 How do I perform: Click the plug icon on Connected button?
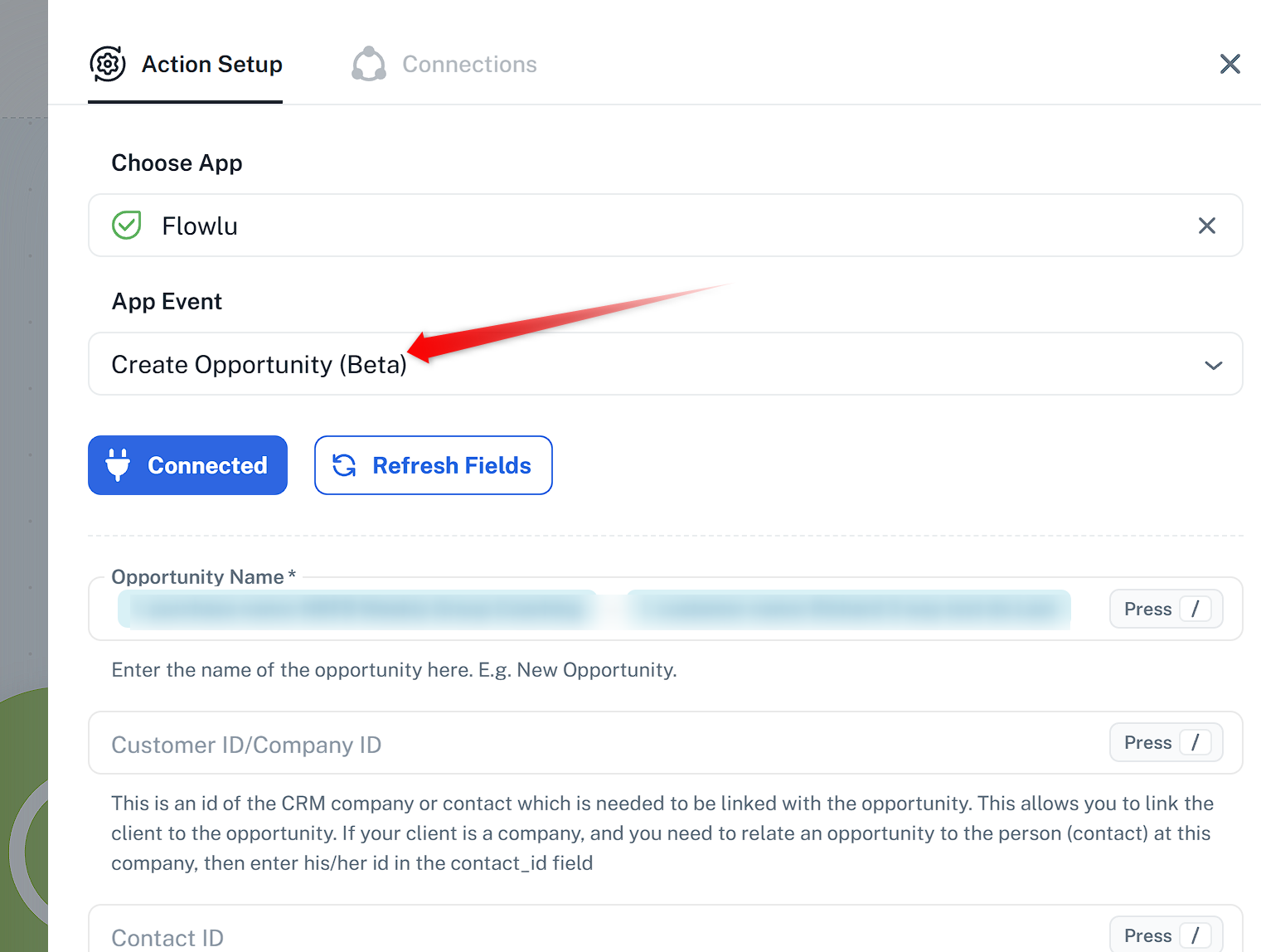point(118,465)
